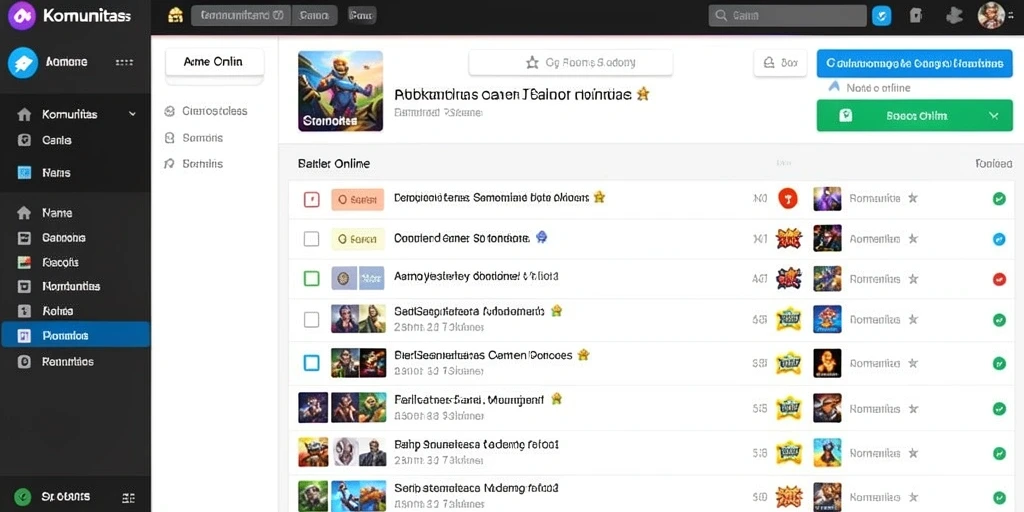This screenshot has height=512, width=1024.
Task: Click the red status icon in third row
Action: coord(999,280)
